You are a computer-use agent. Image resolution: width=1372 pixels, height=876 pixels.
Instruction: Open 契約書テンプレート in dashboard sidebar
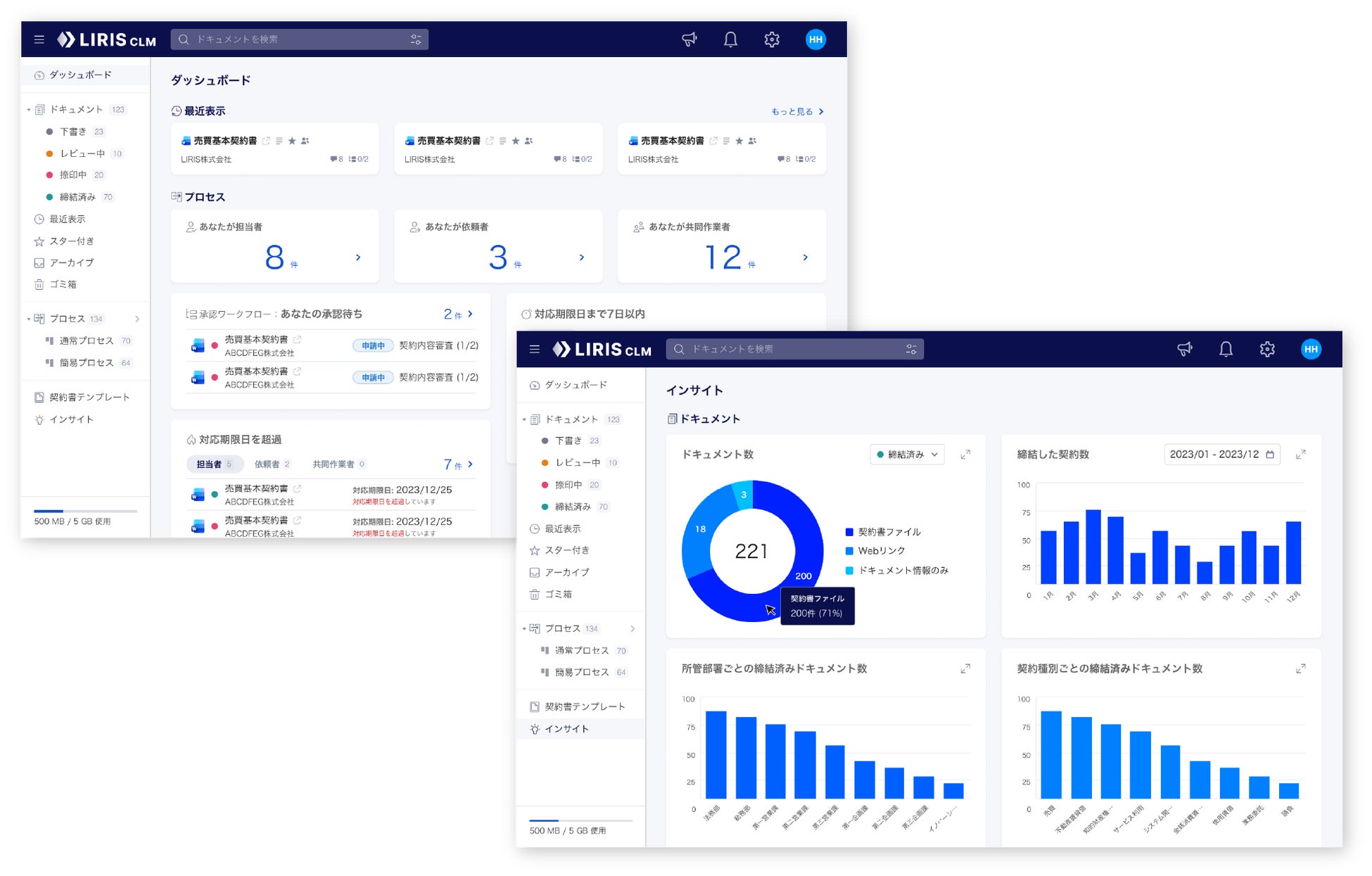(x=89, y=398)
